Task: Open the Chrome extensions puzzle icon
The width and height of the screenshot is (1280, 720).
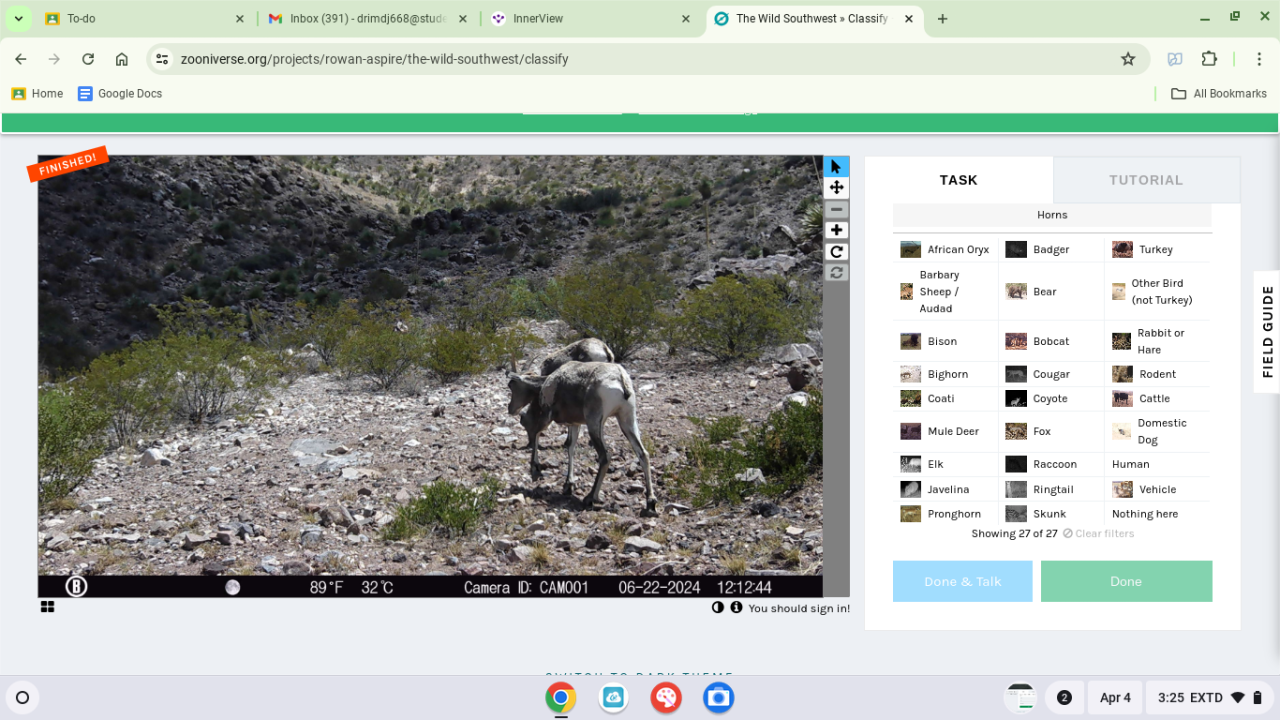Action: click(1209, 59)
